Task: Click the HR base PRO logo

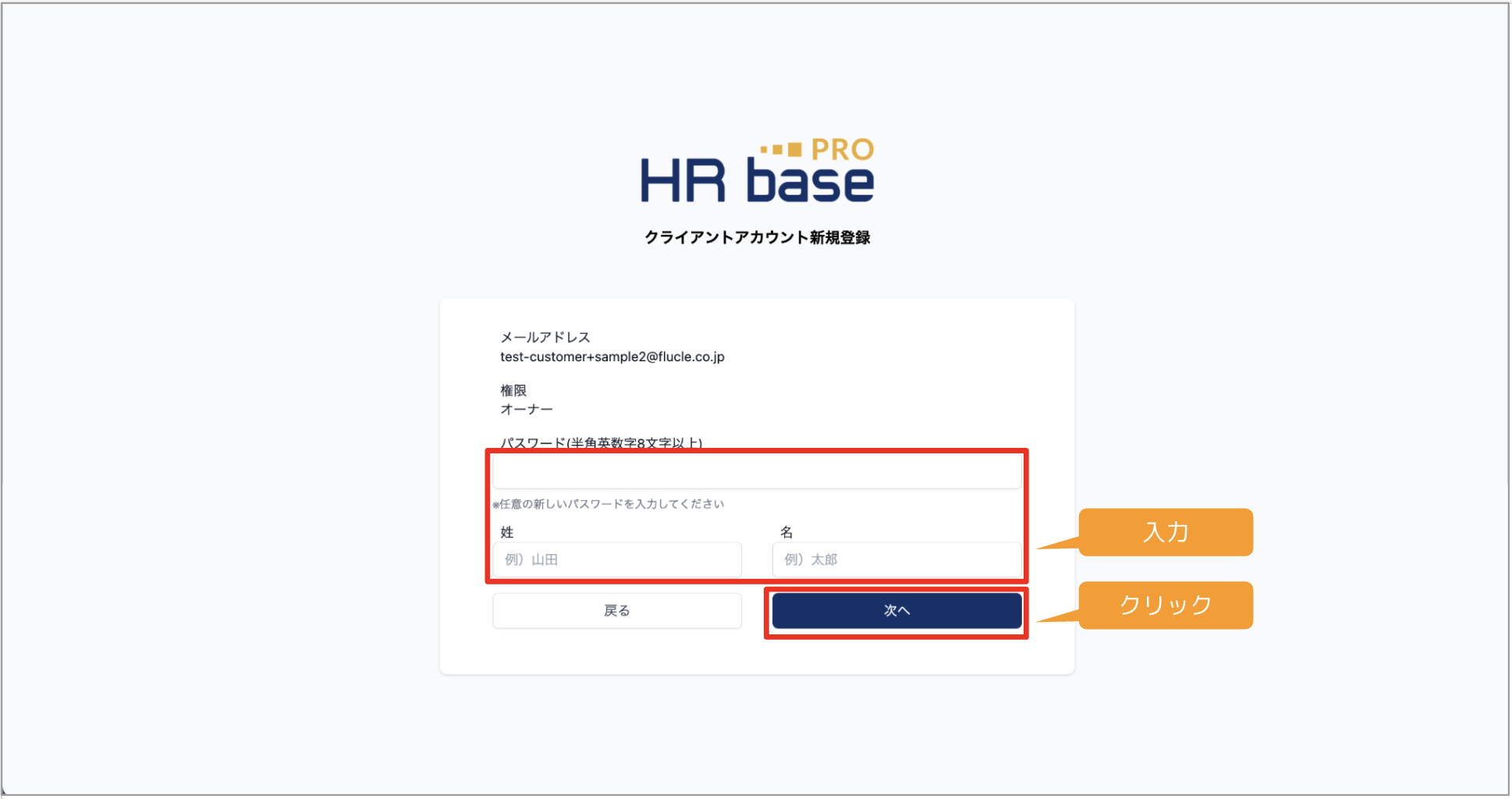Action: tap(757, 171)
